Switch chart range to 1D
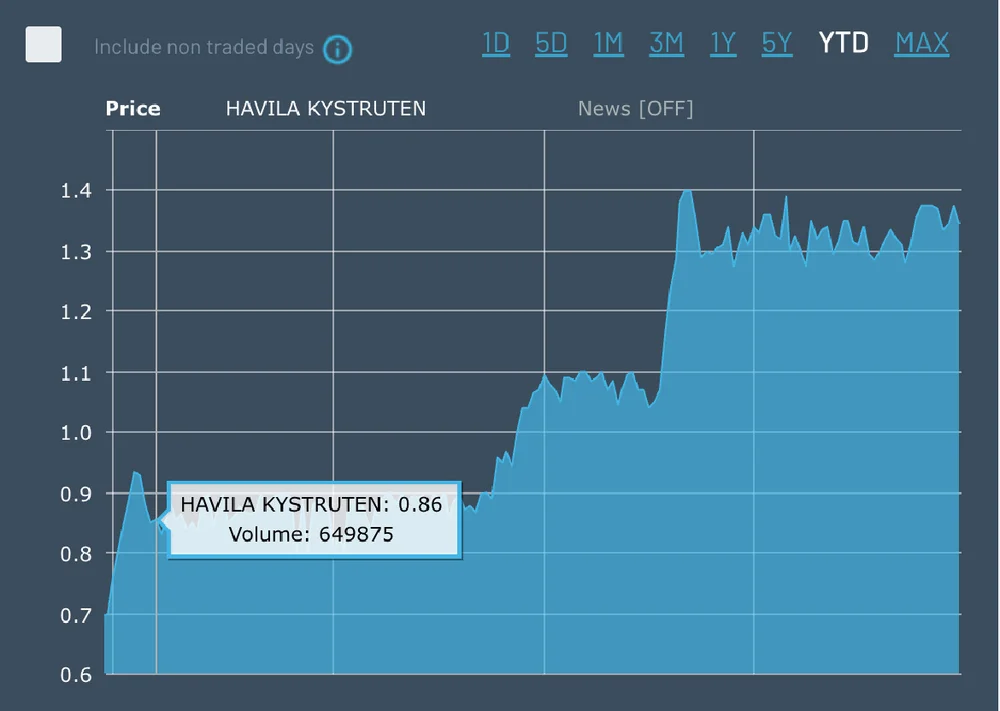Screen dimensions: 1000x711 click(496, 43)
